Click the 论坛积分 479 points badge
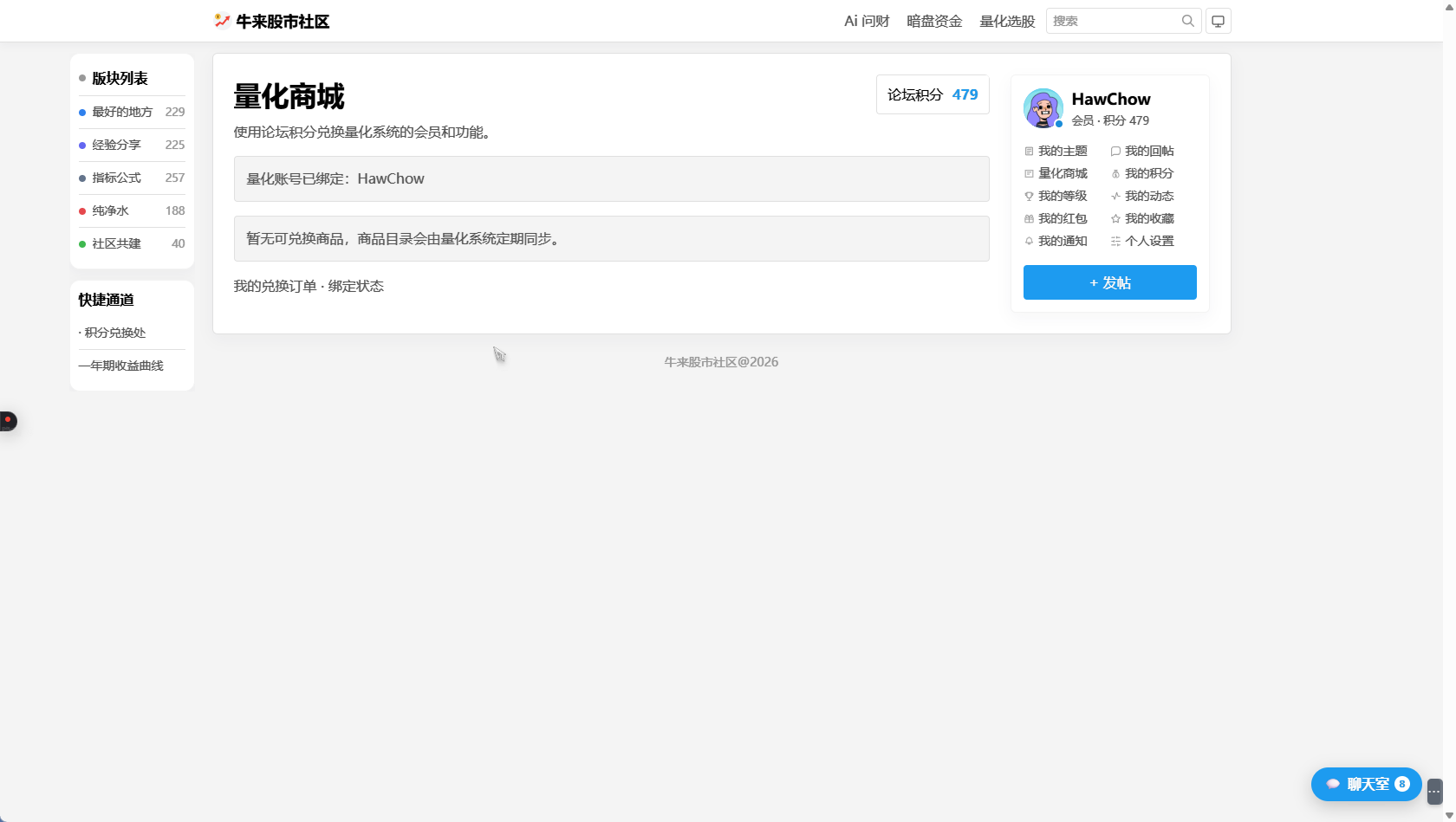 point(933,94)
